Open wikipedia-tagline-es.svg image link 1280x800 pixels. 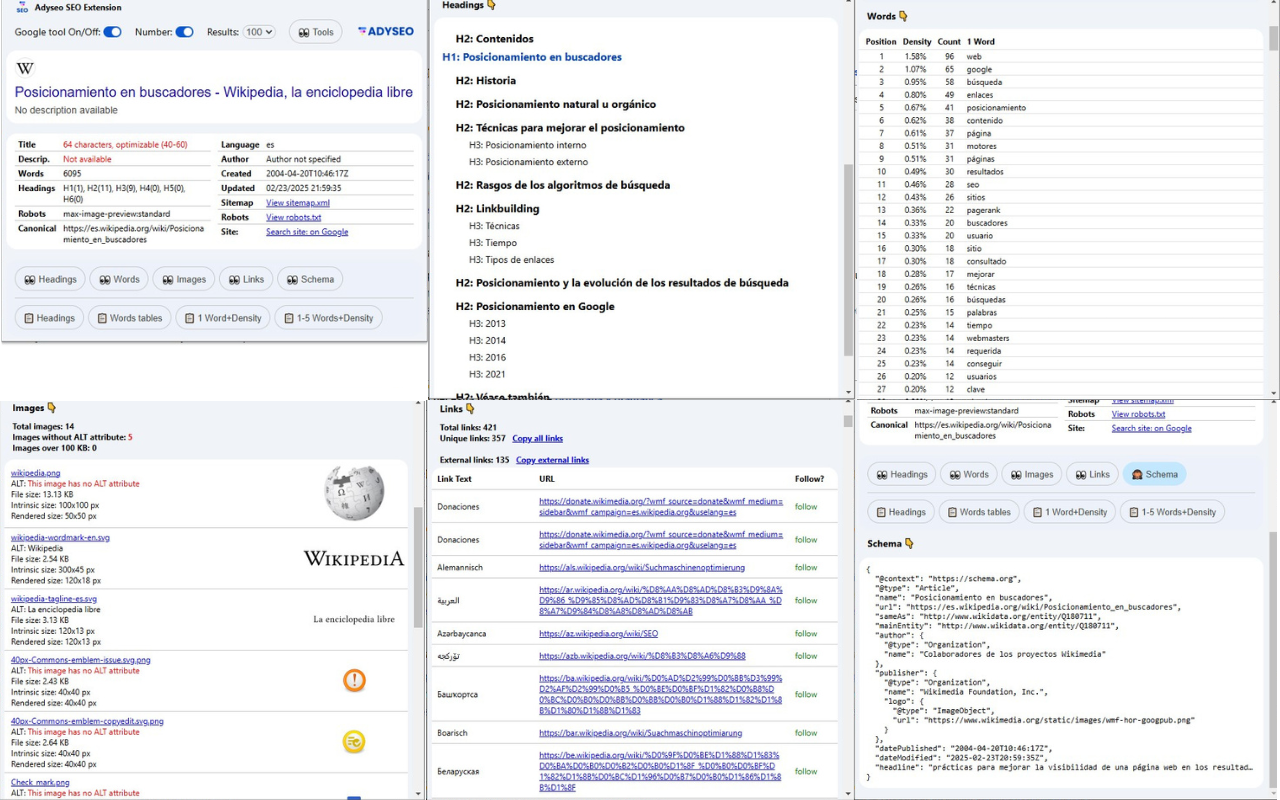tap(54, 599)
